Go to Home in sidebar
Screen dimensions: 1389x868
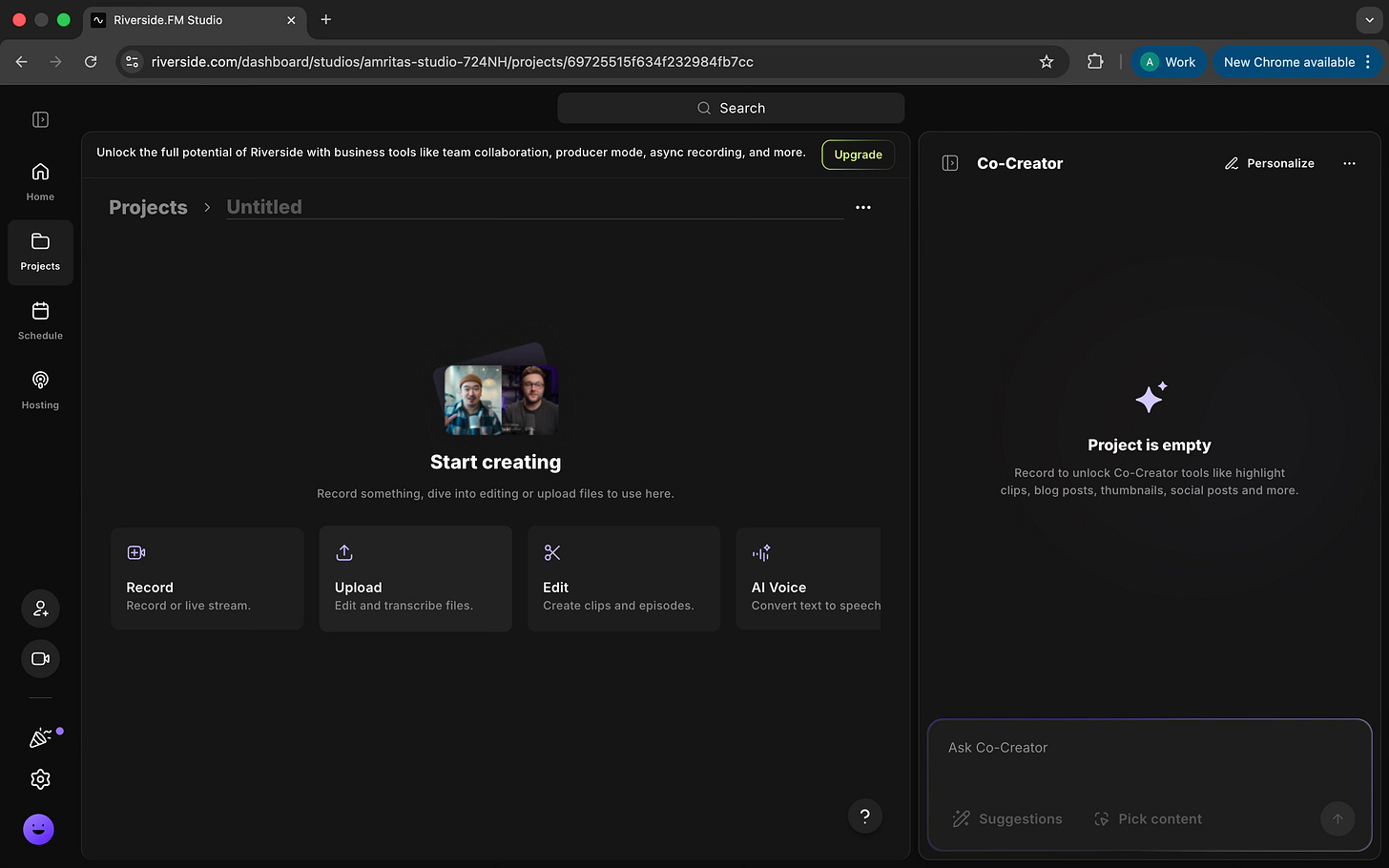tap(40, 181)
